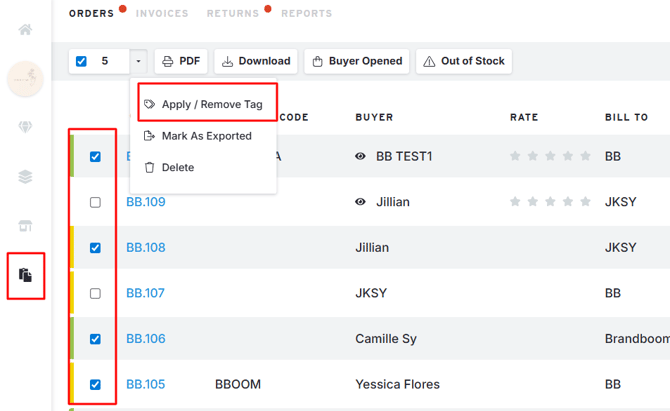Image resolution: width=670 pixels, height=411 pixels.
Task: Check the box for order BB.109
Action: pyautogui.click(x=95, y=202)
